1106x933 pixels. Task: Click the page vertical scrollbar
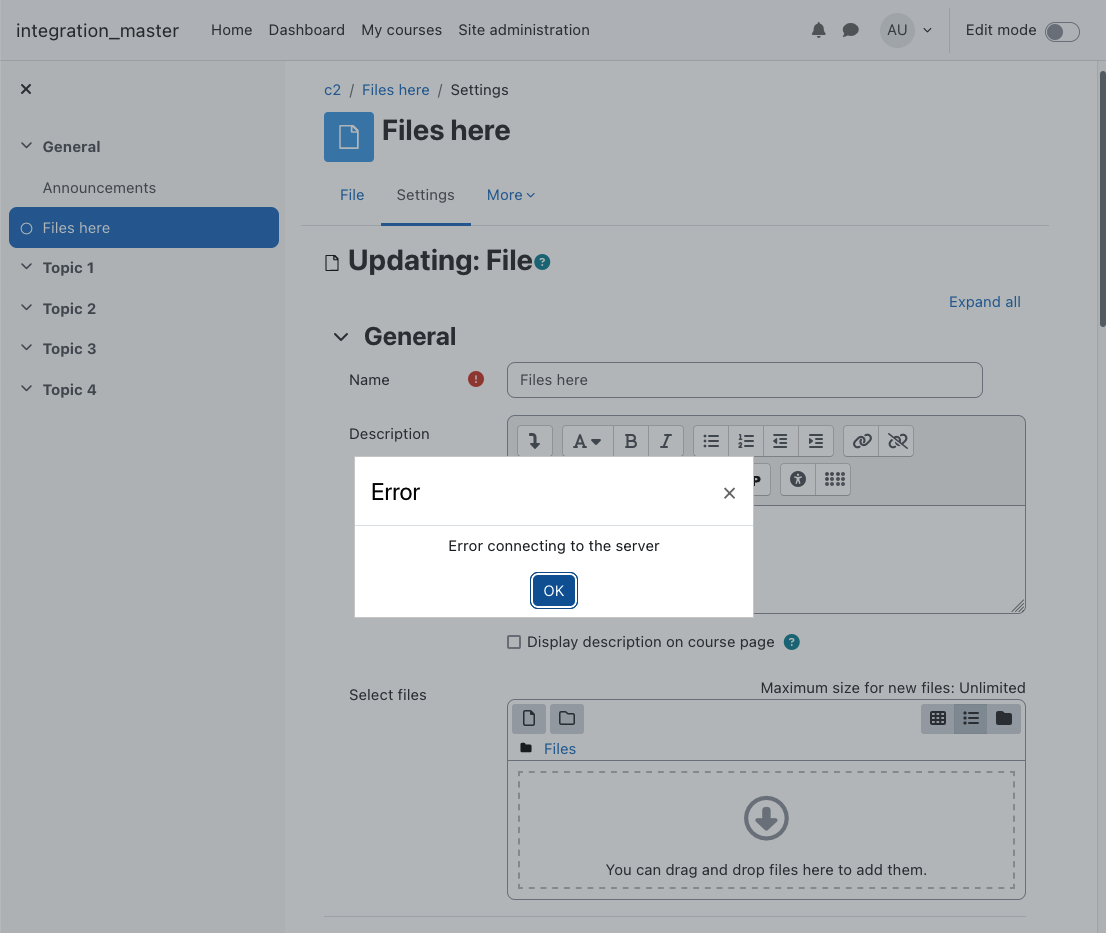click(x=1102, y=197)
